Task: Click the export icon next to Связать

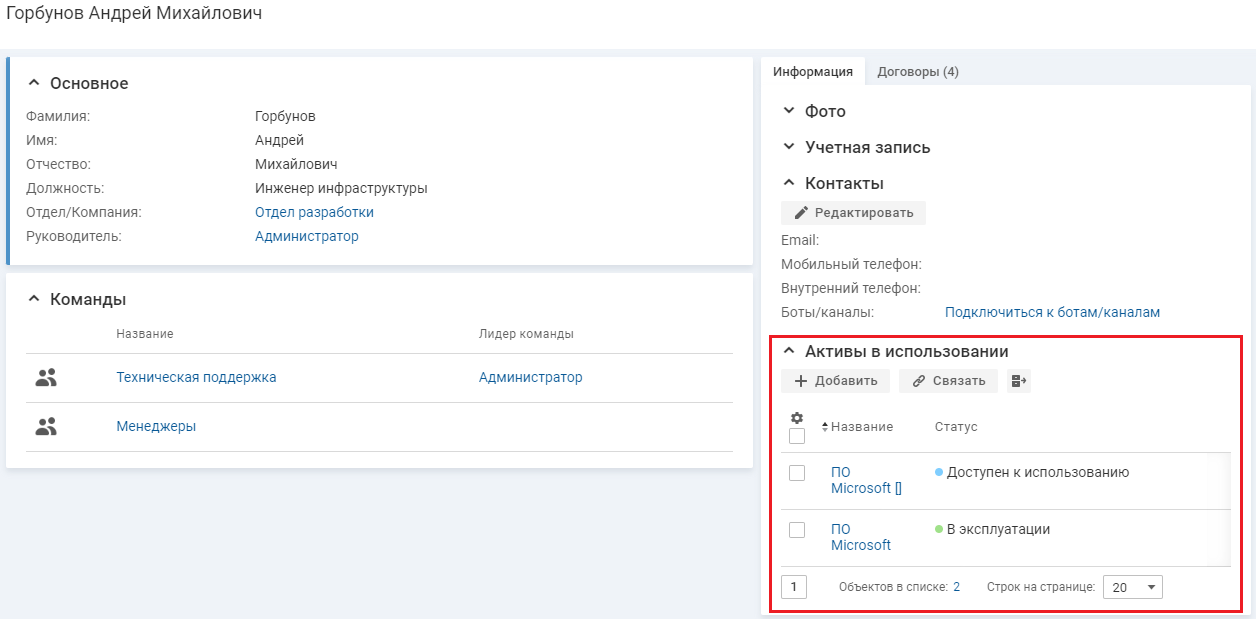Action: point(1019,381)
